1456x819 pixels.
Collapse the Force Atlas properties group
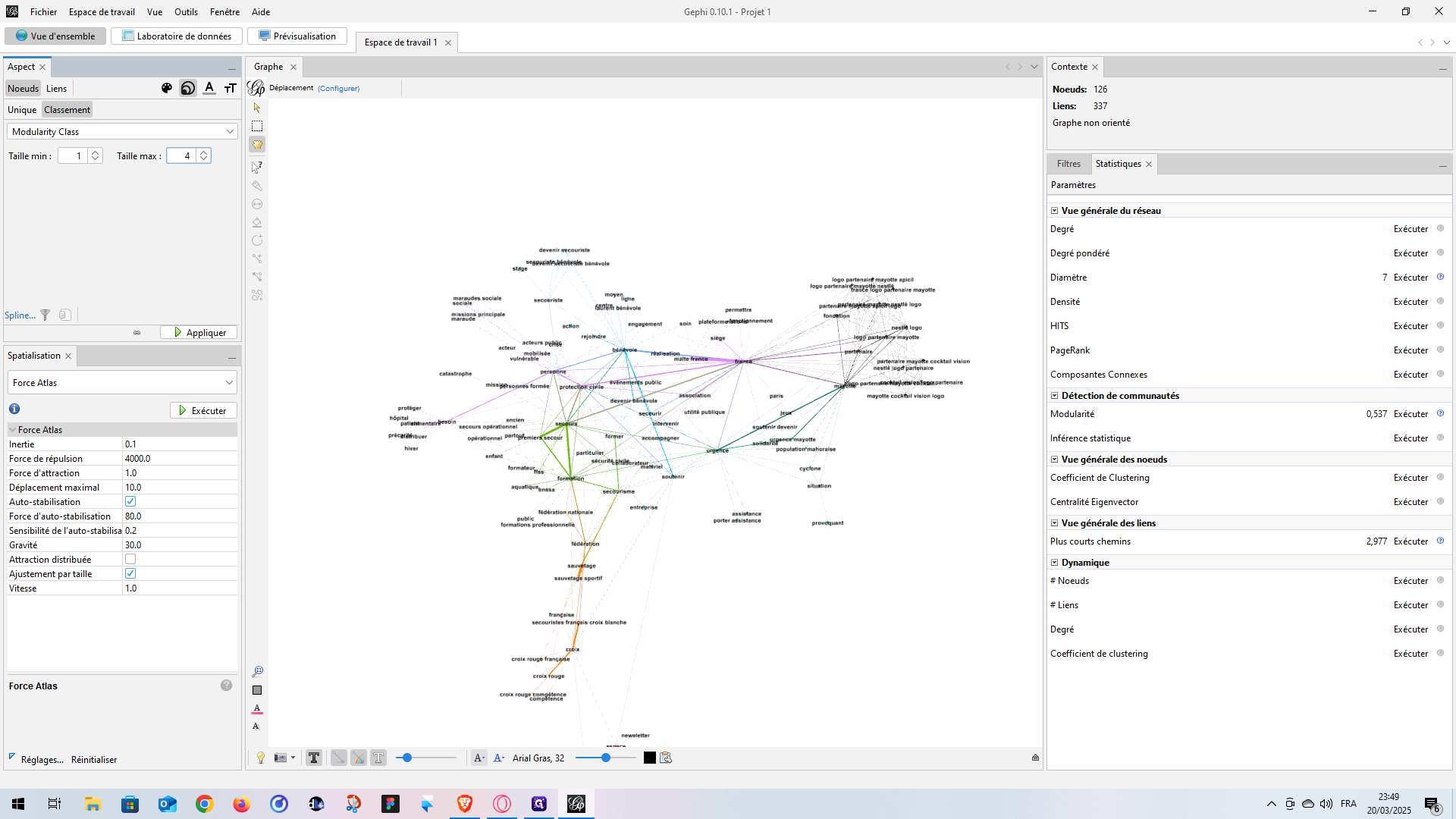click(x=13, y=429)
